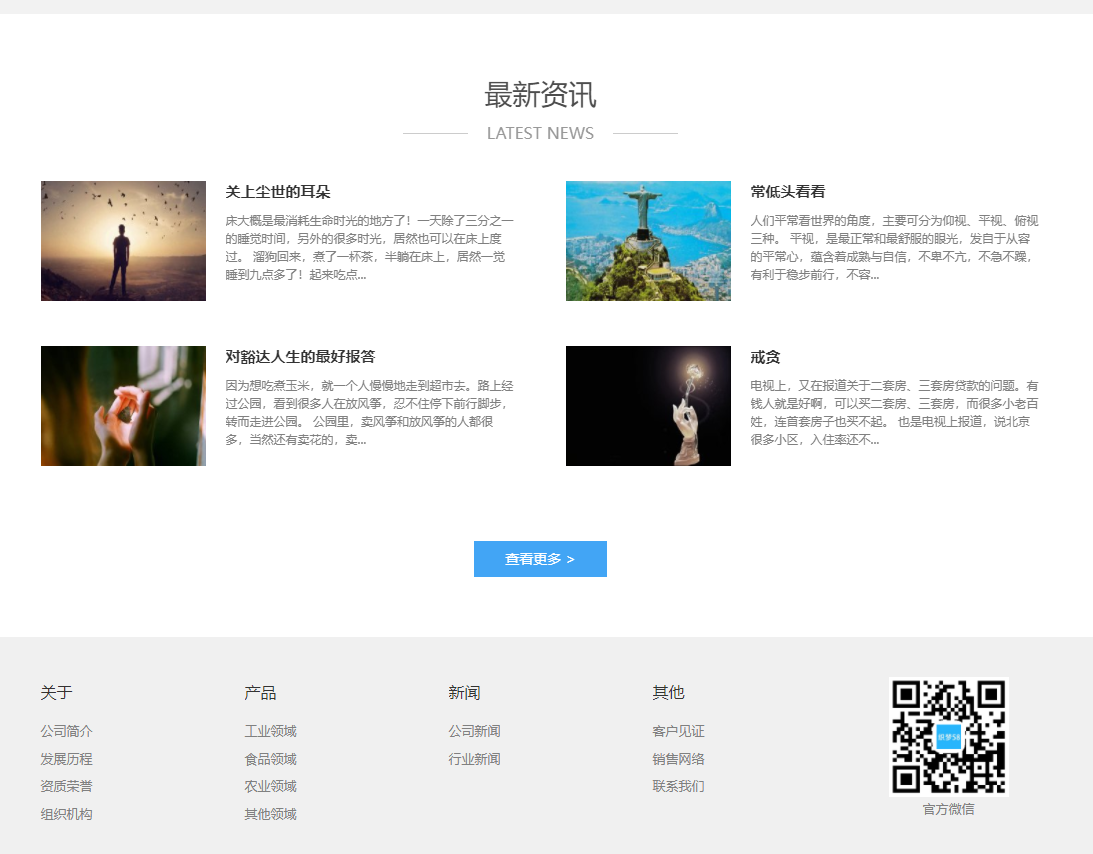Open the 工业领域 product link
Screen dimensions: 1093x854
click(x=270, y=731)
